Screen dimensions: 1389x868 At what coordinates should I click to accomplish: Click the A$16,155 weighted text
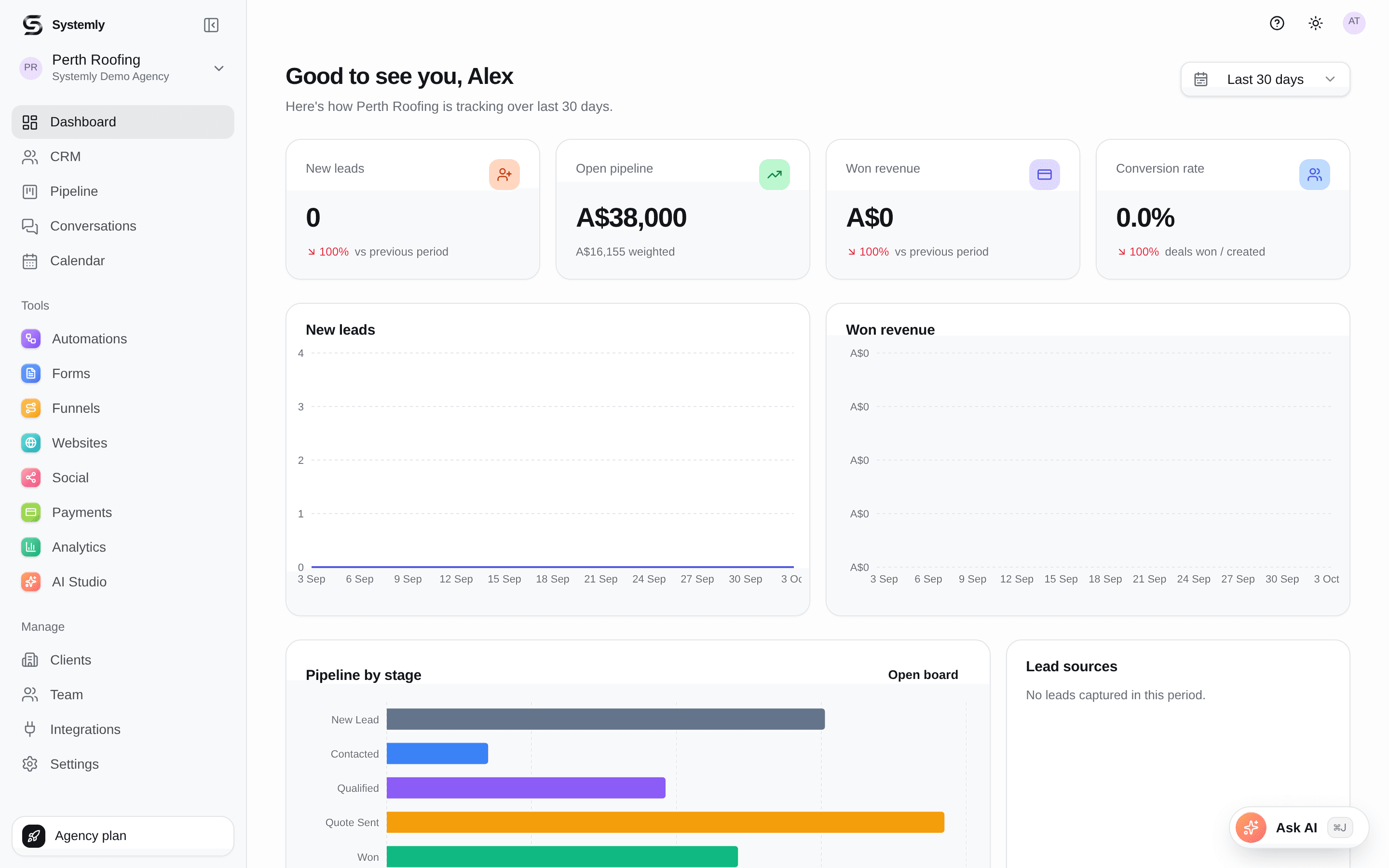625,252
